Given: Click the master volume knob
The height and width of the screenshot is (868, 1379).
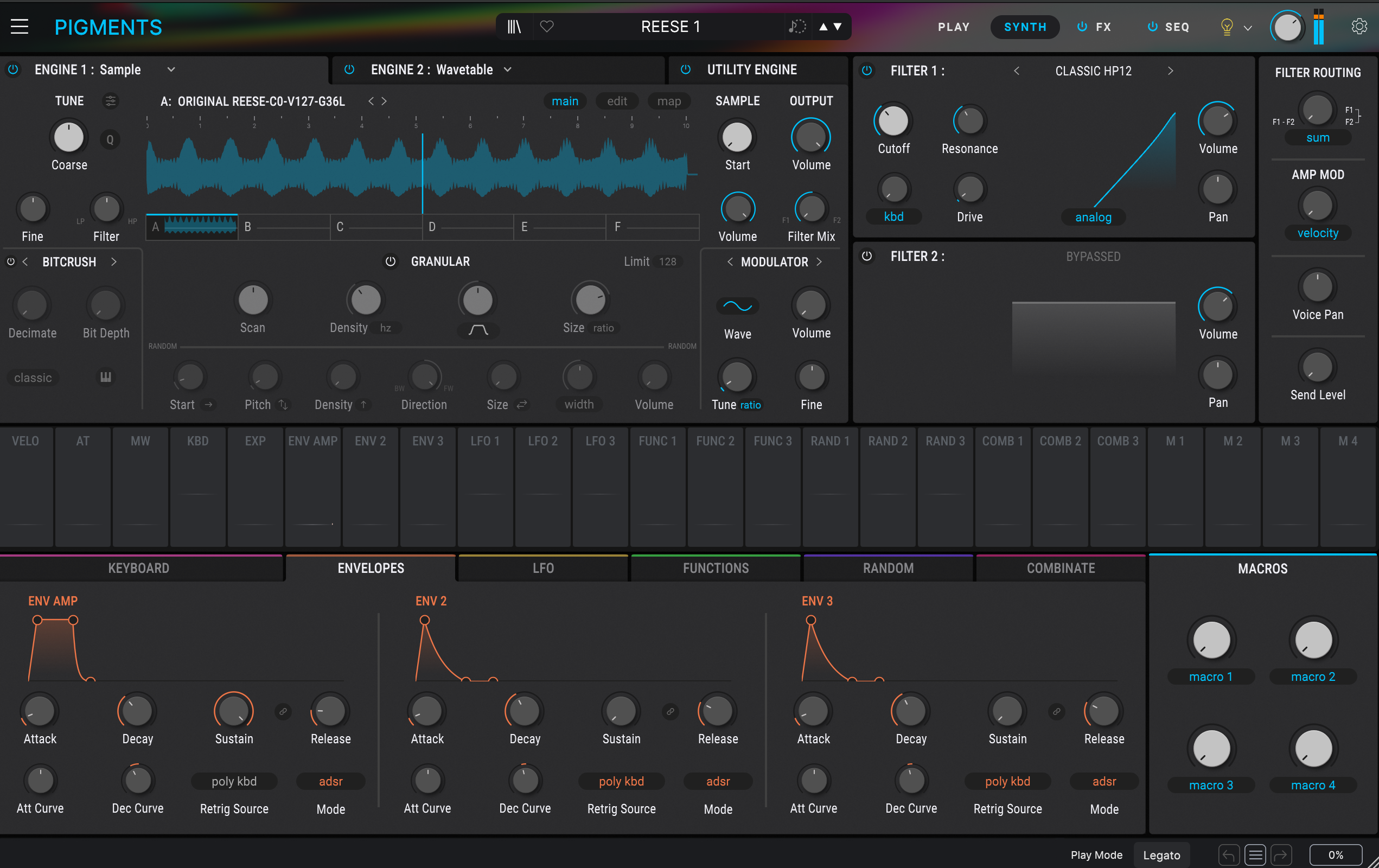Looking at the screenshot, I should (x=1287, y=27).
